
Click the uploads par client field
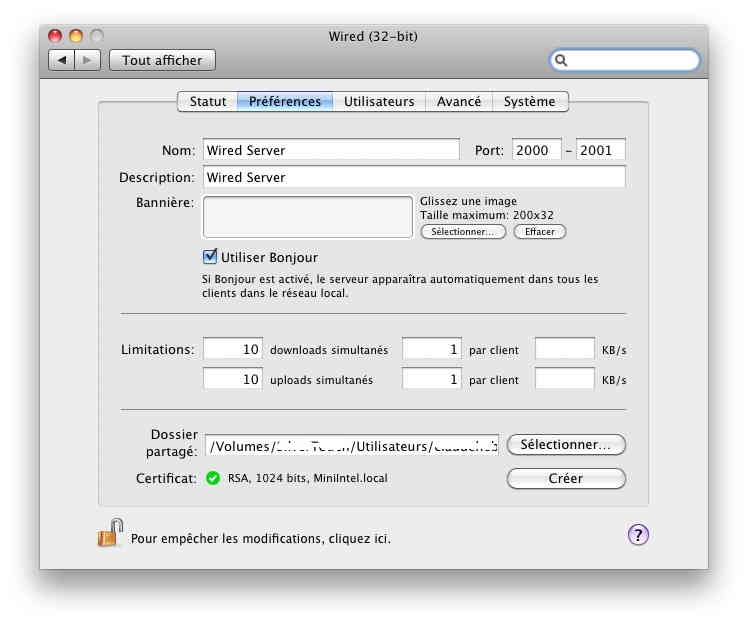coord(432,379)
